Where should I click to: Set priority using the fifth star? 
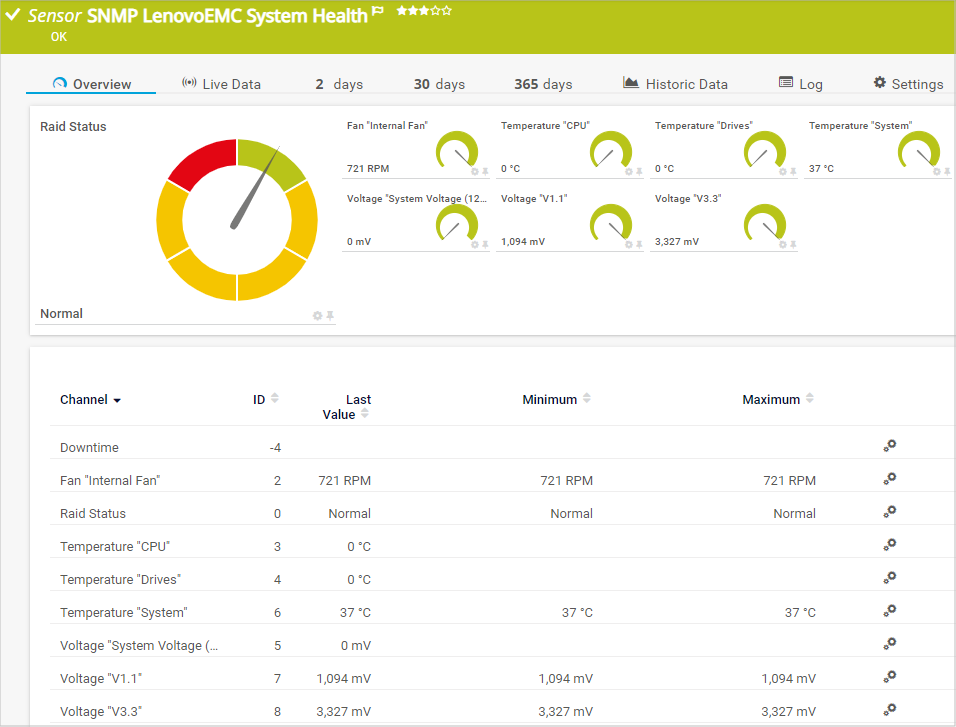(x=447, y=11)
